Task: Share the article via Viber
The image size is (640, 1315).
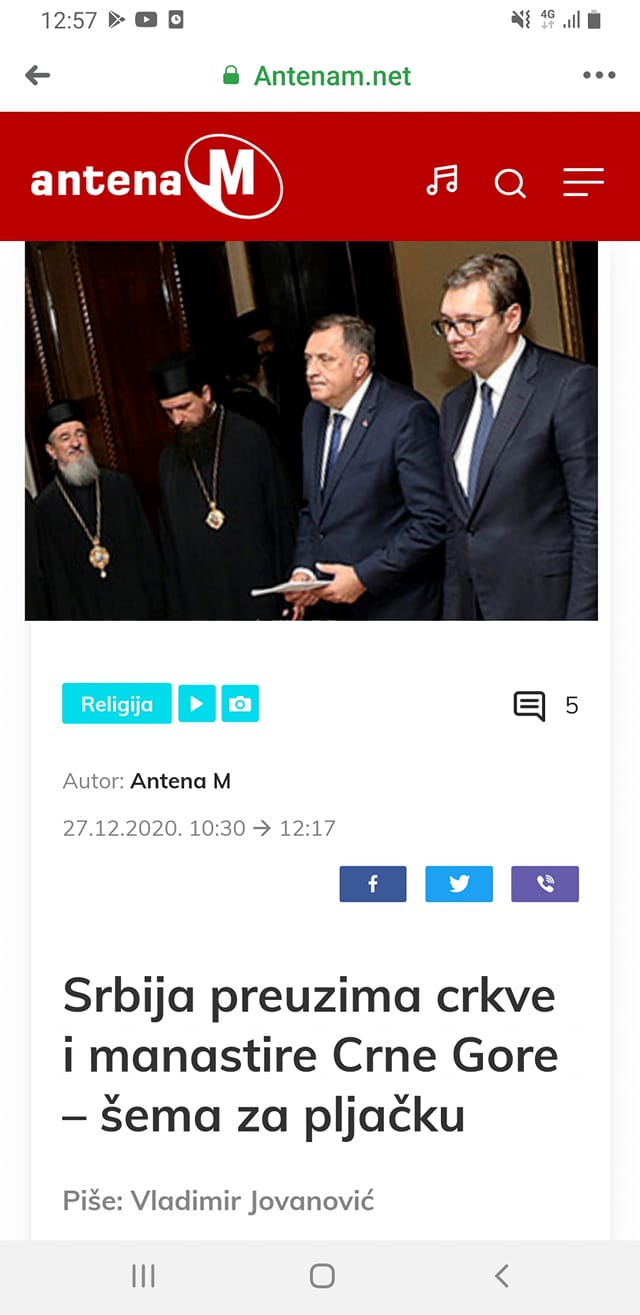Action: coord(545,884)
